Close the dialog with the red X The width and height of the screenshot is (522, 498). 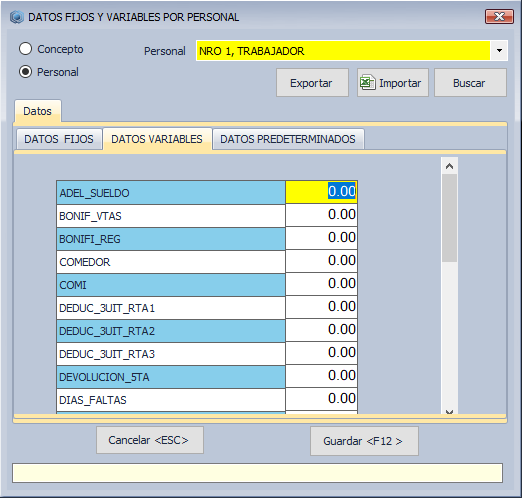click(499, 16)
